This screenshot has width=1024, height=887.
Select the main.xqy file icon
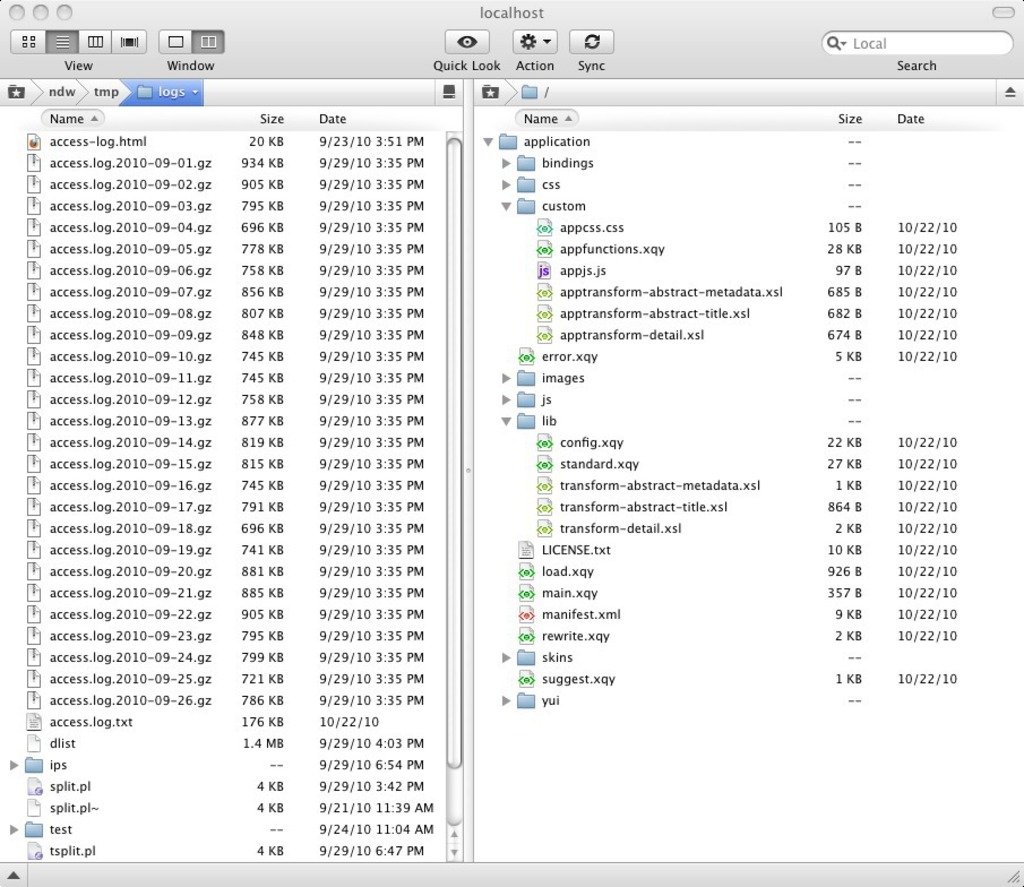pos(526,593)
